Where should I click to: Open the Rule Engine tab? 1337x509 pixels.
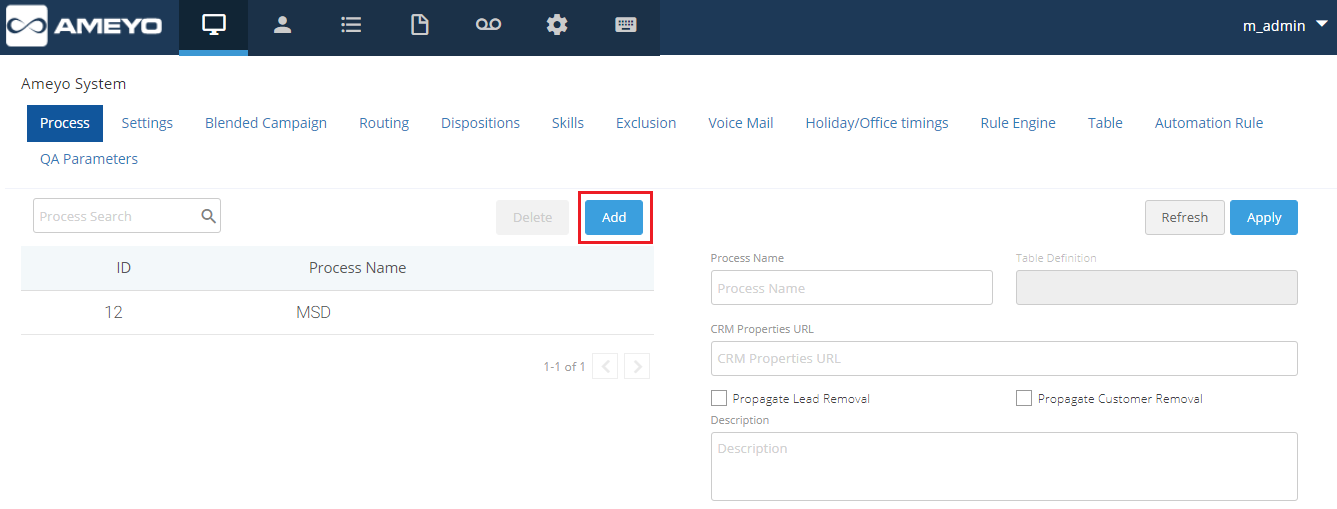(1018, 123)
